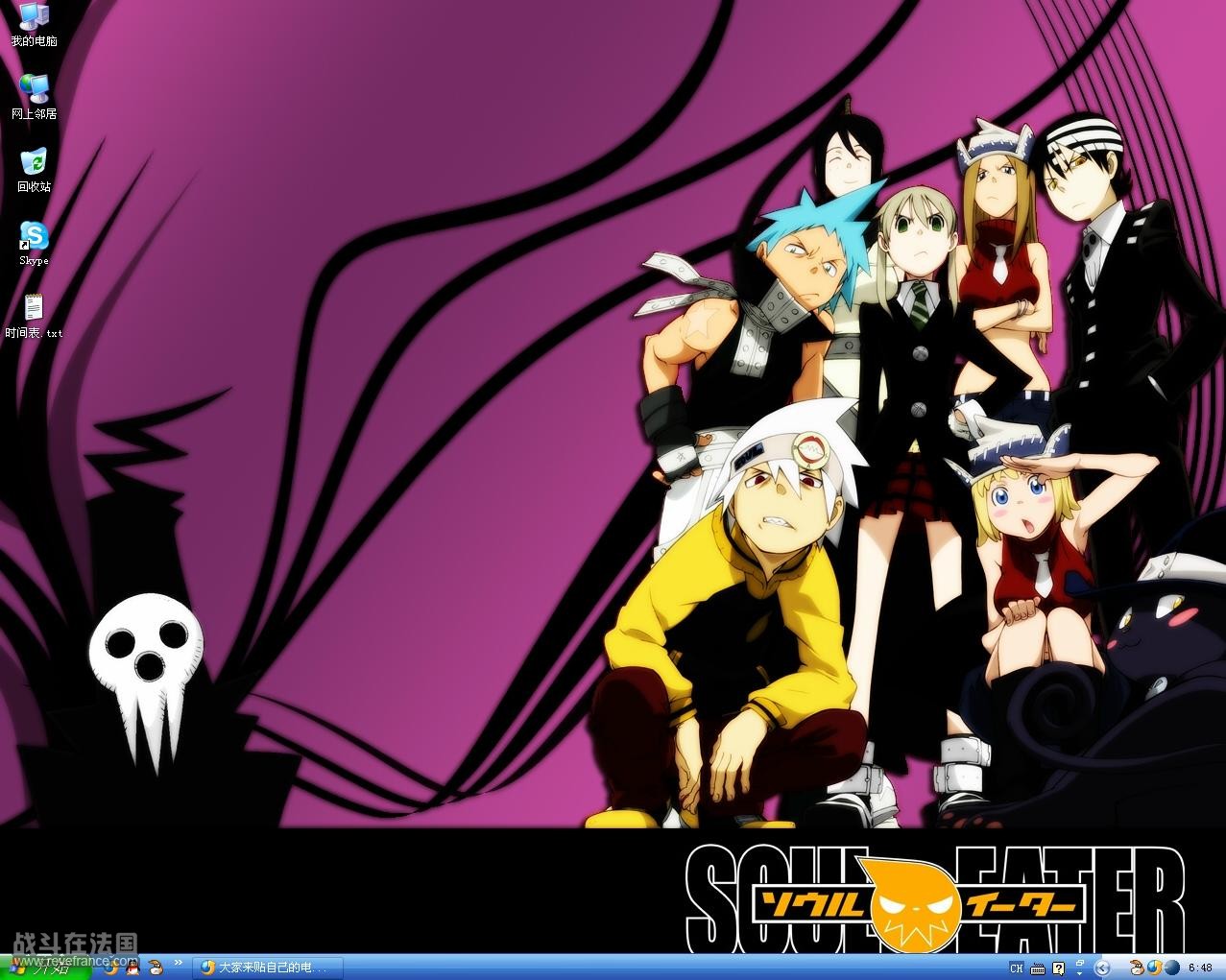Screen dimensions: 1226x980
Task: Launch the browser from quick launch
Action: click(111, 968)
